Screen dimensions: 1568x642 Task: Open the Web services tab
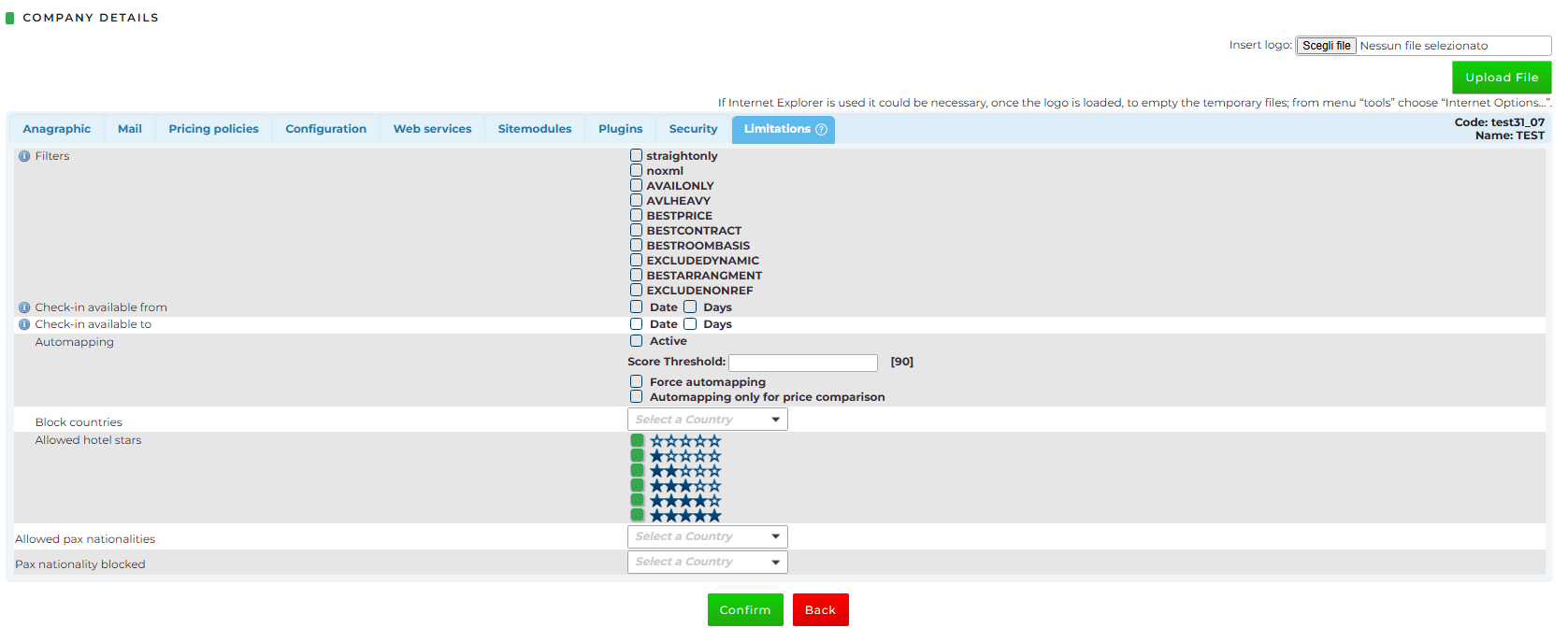click(432, 129)
